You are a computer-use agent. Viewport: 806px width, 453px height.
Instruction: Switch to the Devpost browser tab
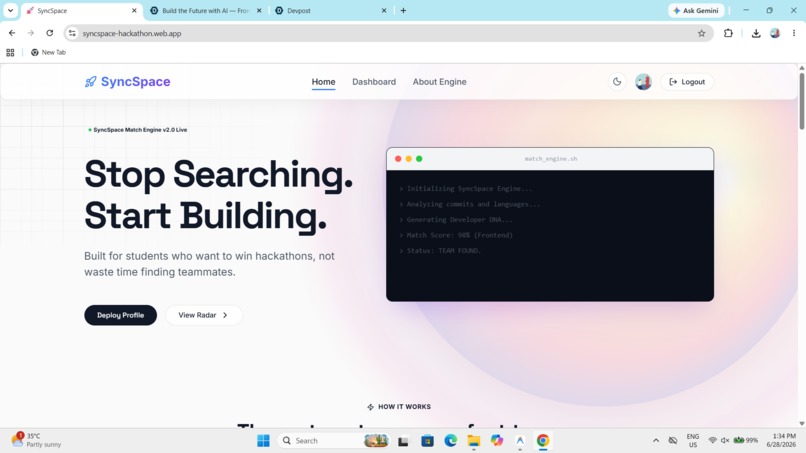(x=329, y=11)
